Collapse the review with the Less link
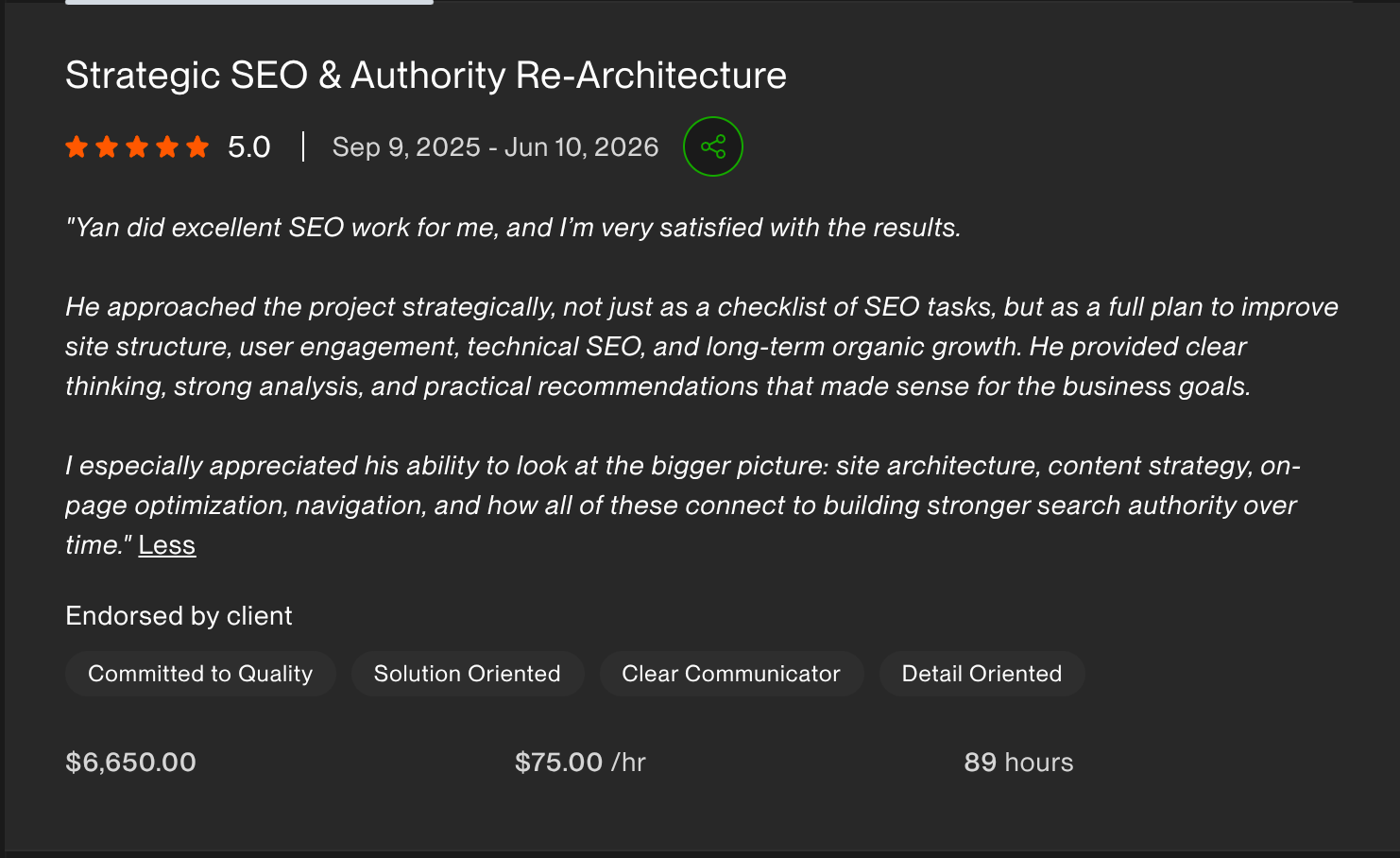 167,545
